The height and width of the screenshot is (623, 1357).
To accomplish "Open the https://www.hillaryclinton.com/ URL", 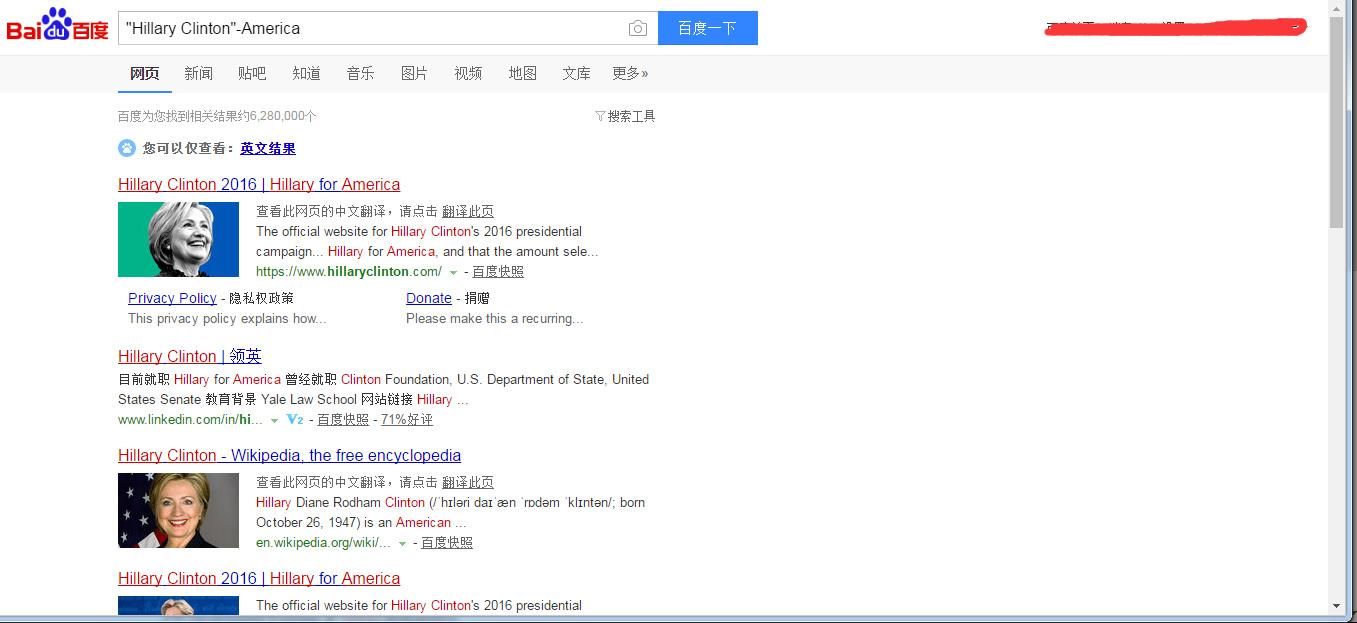I will [x=349, y=271].
